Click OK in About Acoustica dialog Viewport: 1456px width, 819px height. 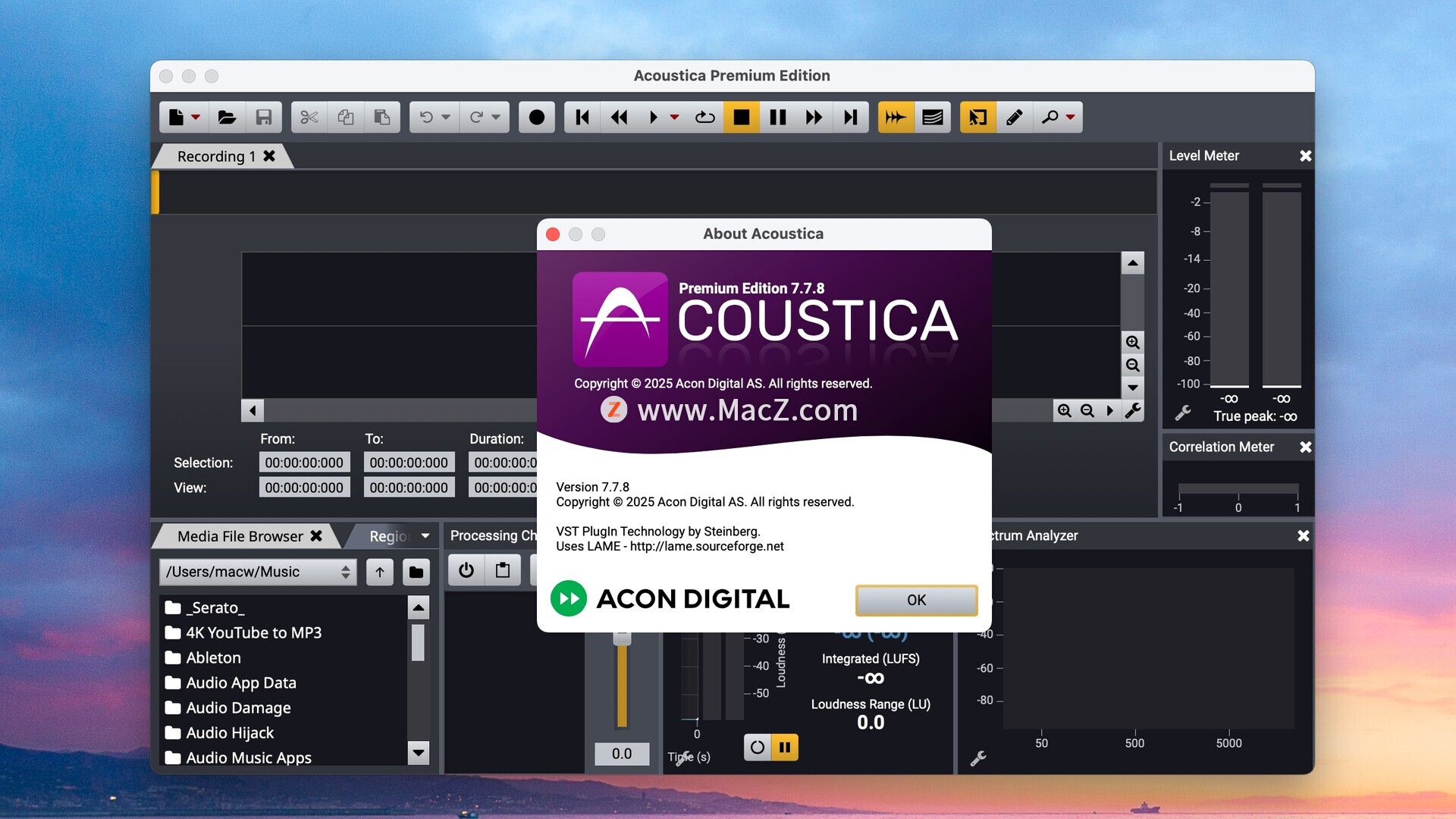point(916,600)
